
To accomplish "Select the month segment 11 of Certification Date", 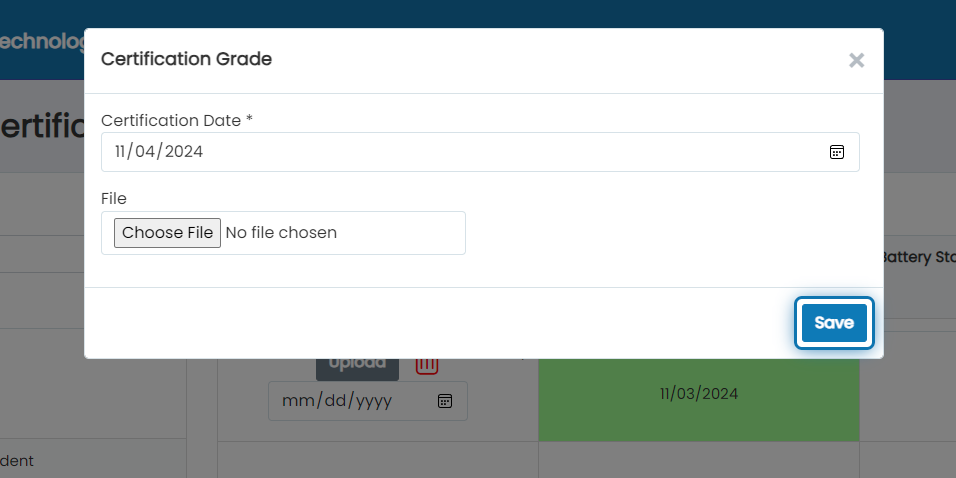I will (x=121, y=152).
